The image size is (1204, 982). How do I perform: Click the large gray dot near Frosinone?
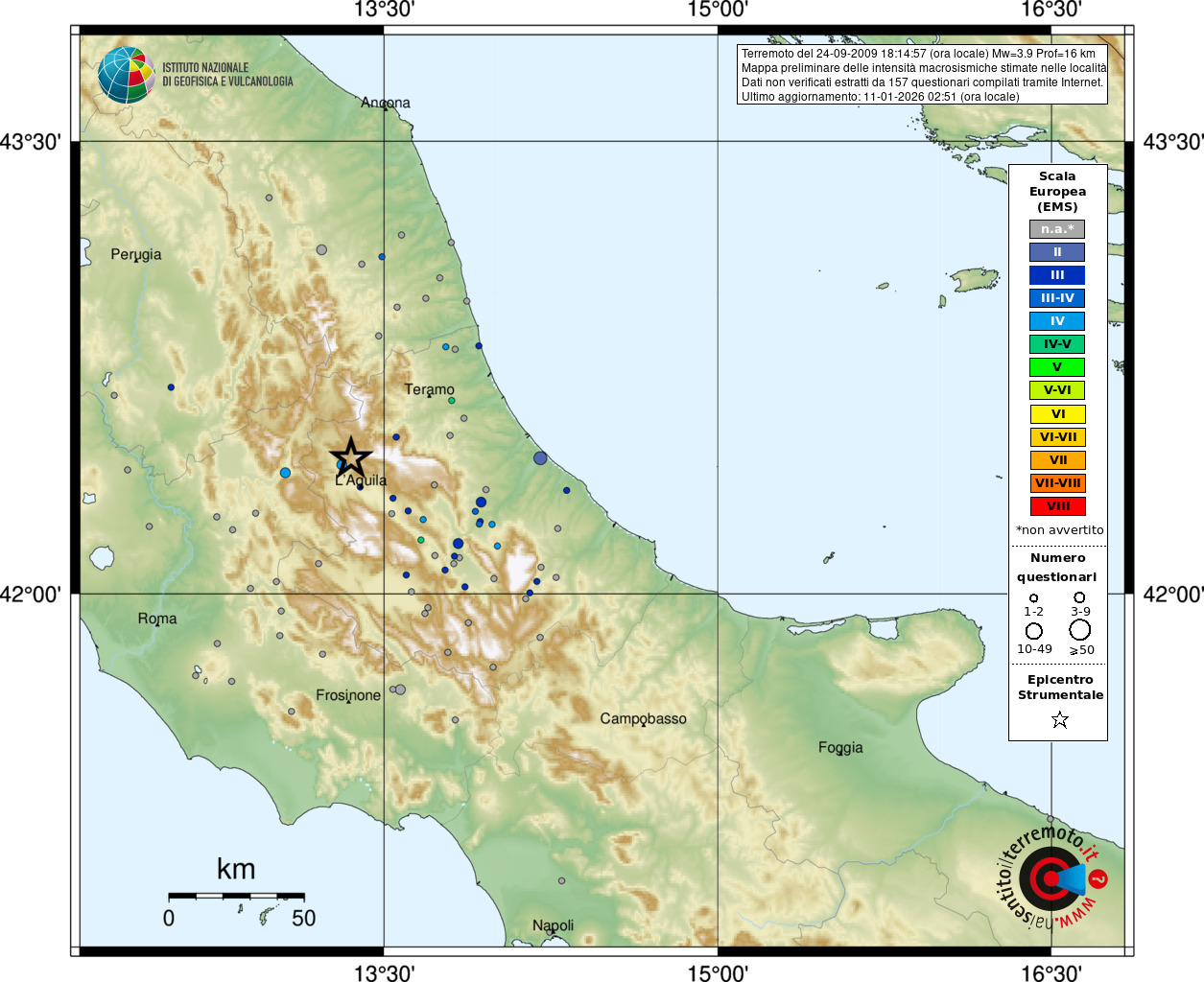pyautogui.click(x=400, y=690)
